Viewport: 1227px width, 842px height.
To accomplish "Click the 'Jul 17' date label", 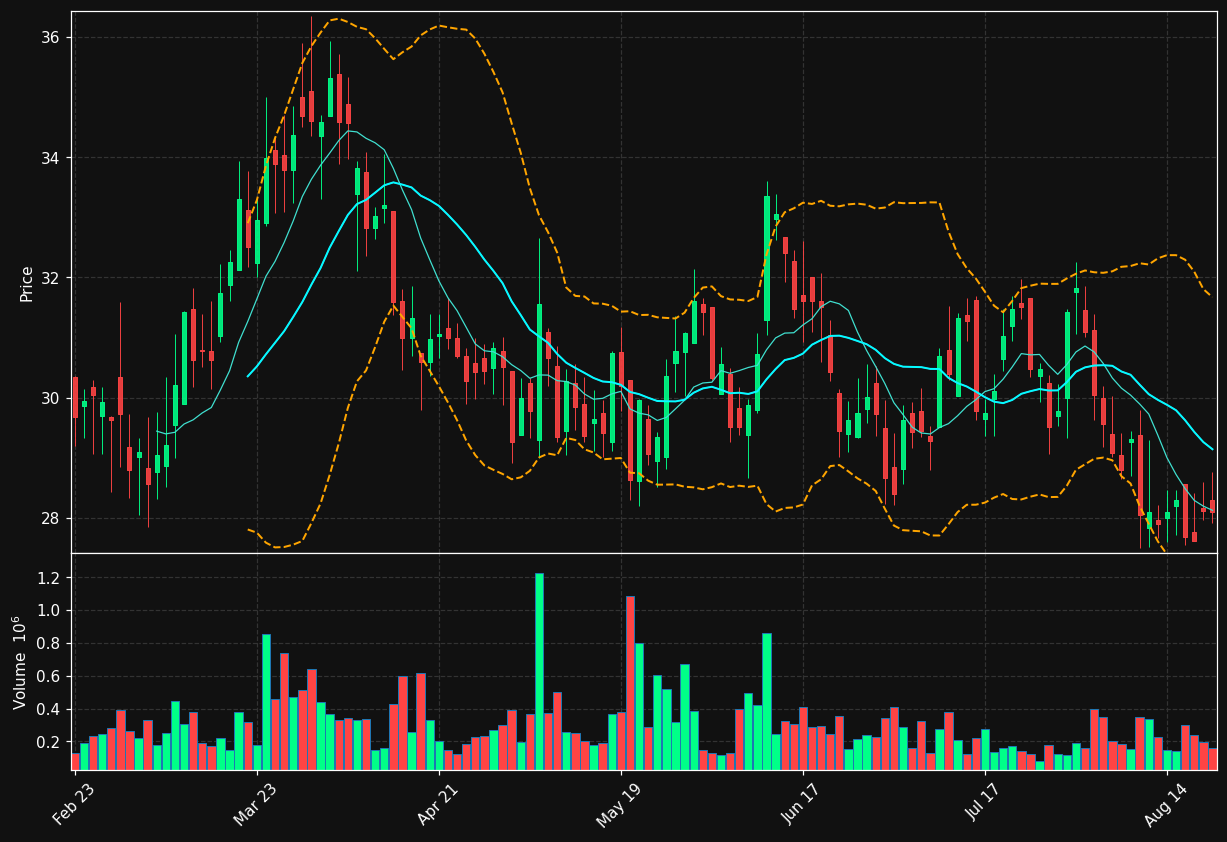I will (x=984, y=803).
